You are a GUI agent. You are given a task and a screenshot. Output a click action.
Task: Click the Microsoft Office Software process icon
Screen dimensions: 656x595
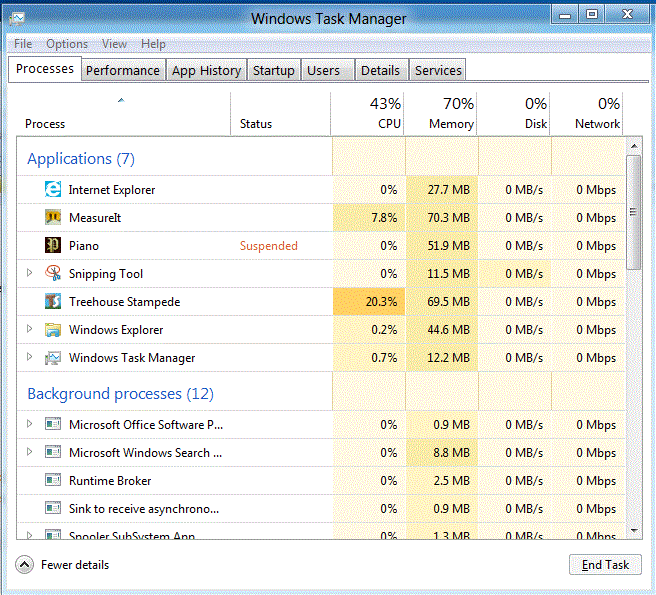click(x=53, y=424)
